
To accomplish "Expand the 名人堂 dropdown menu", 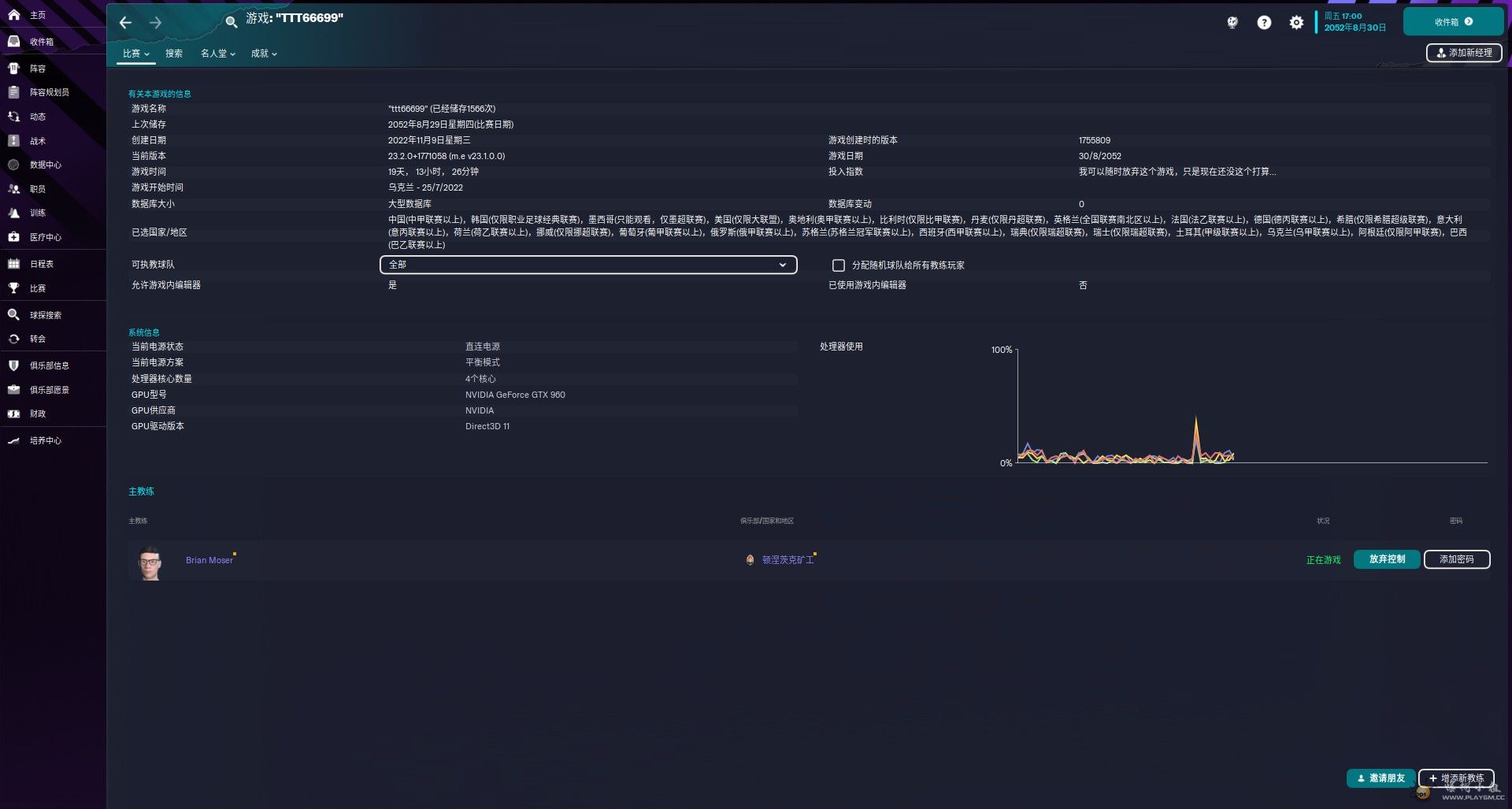I will pos(217,54).
